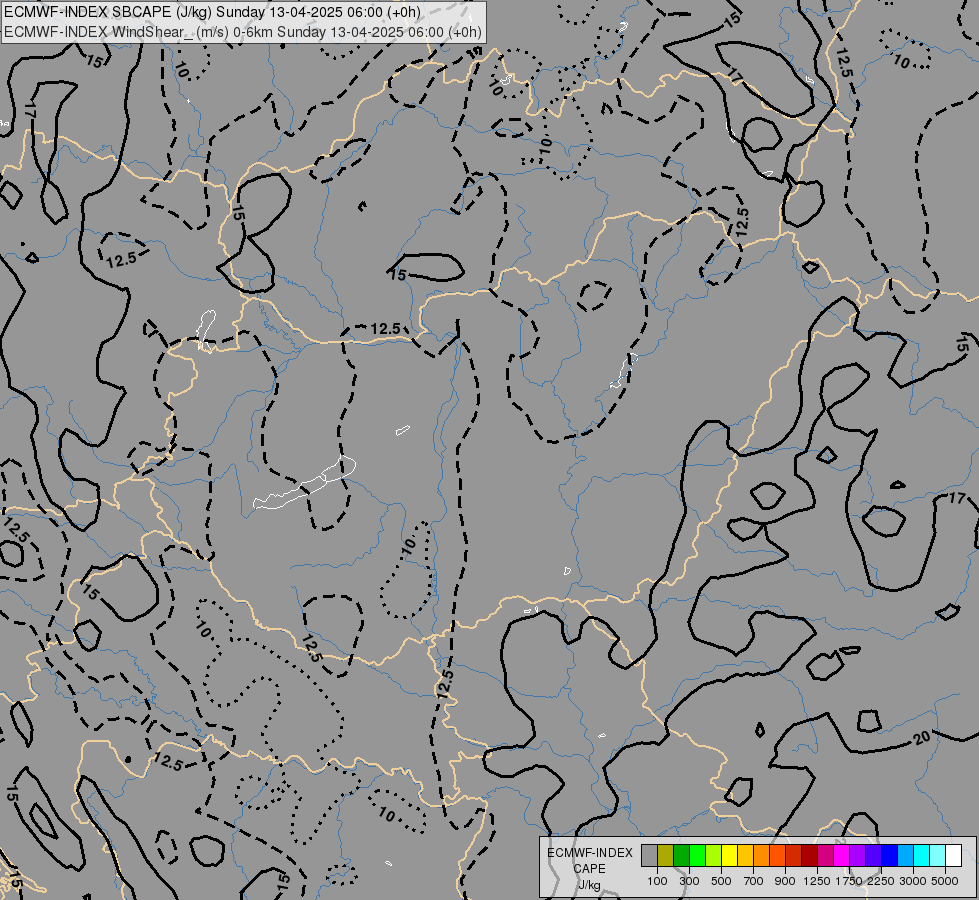Click the gray CAPE legend swatch

649,856
